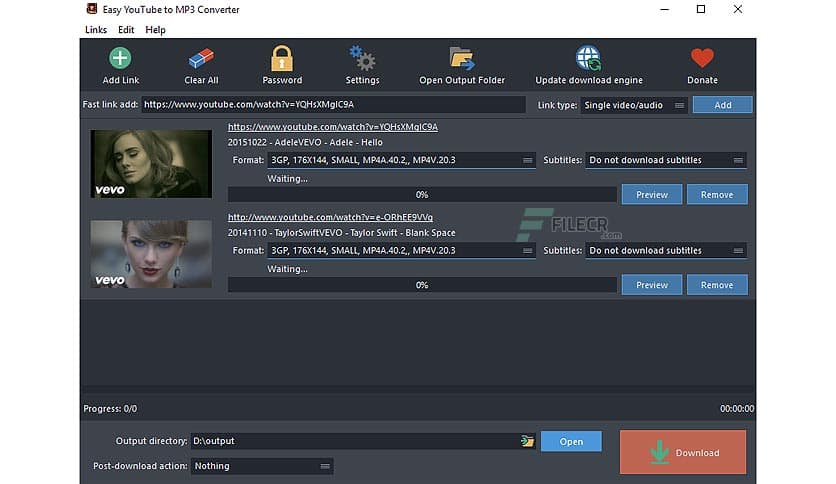
Task: Click the Open button for output directory
Action: pos(571,441)
